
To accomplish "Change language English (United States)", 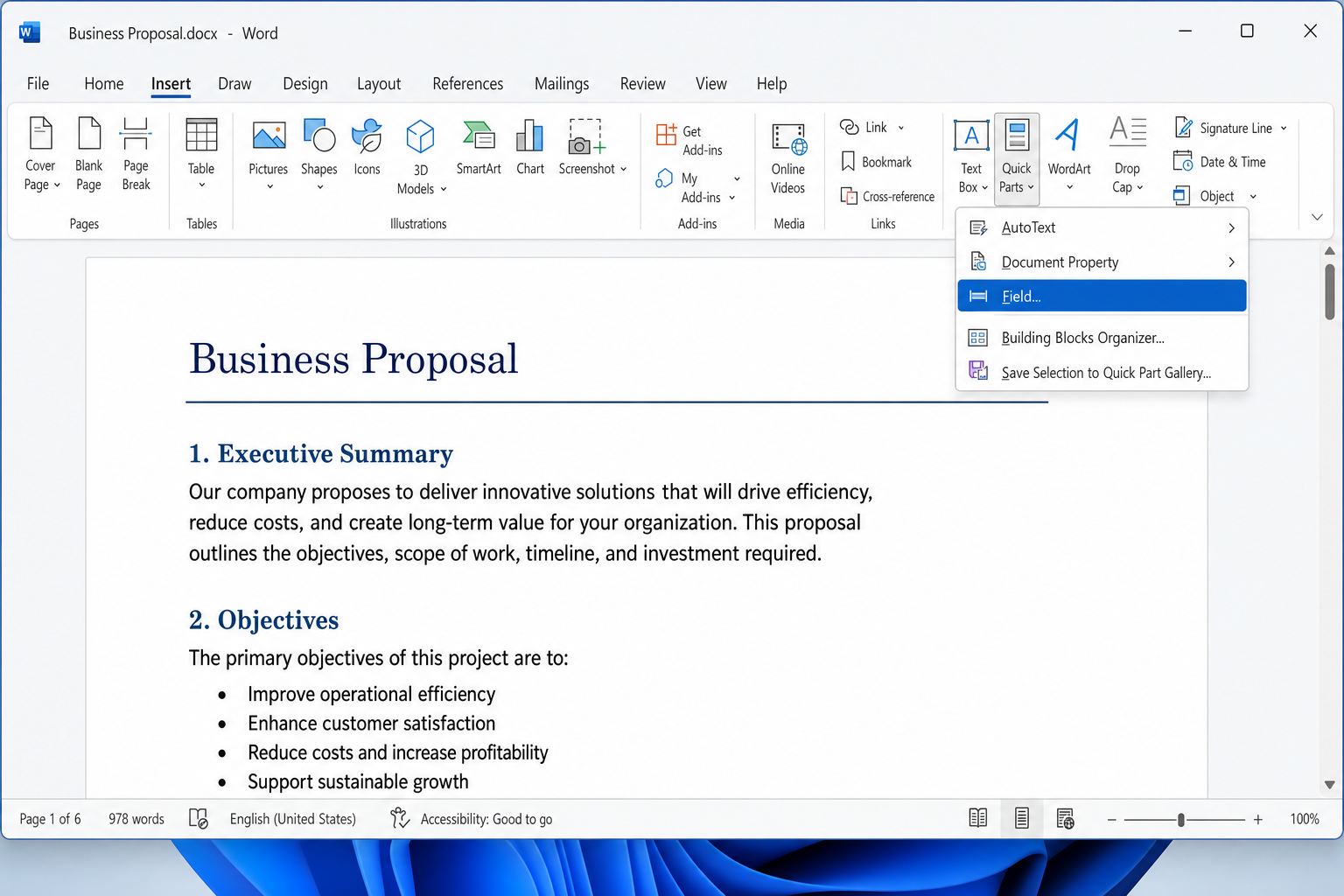I will (x=293, y=819).
